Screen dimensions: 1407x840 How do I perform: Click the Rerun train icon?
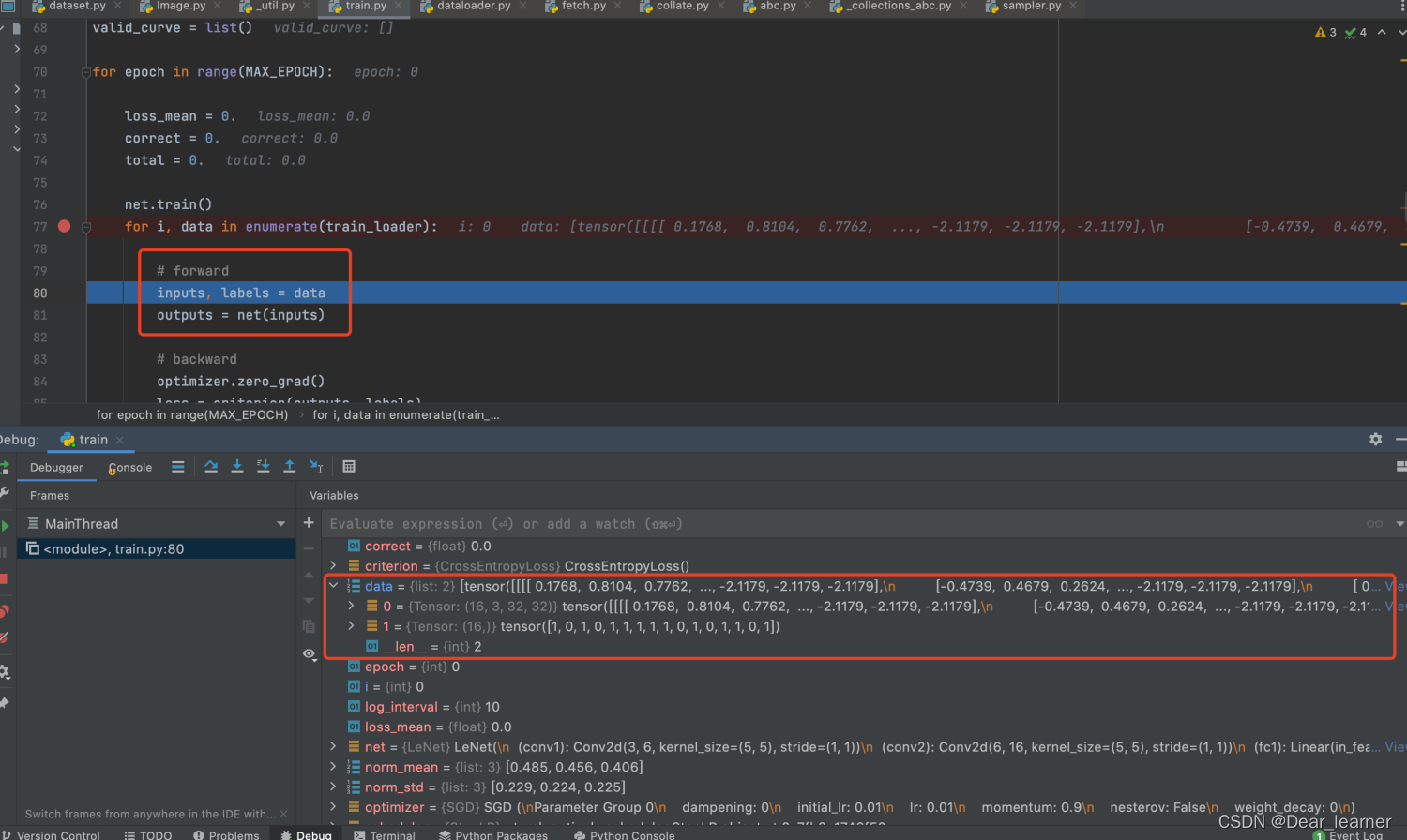coord(4,466)
